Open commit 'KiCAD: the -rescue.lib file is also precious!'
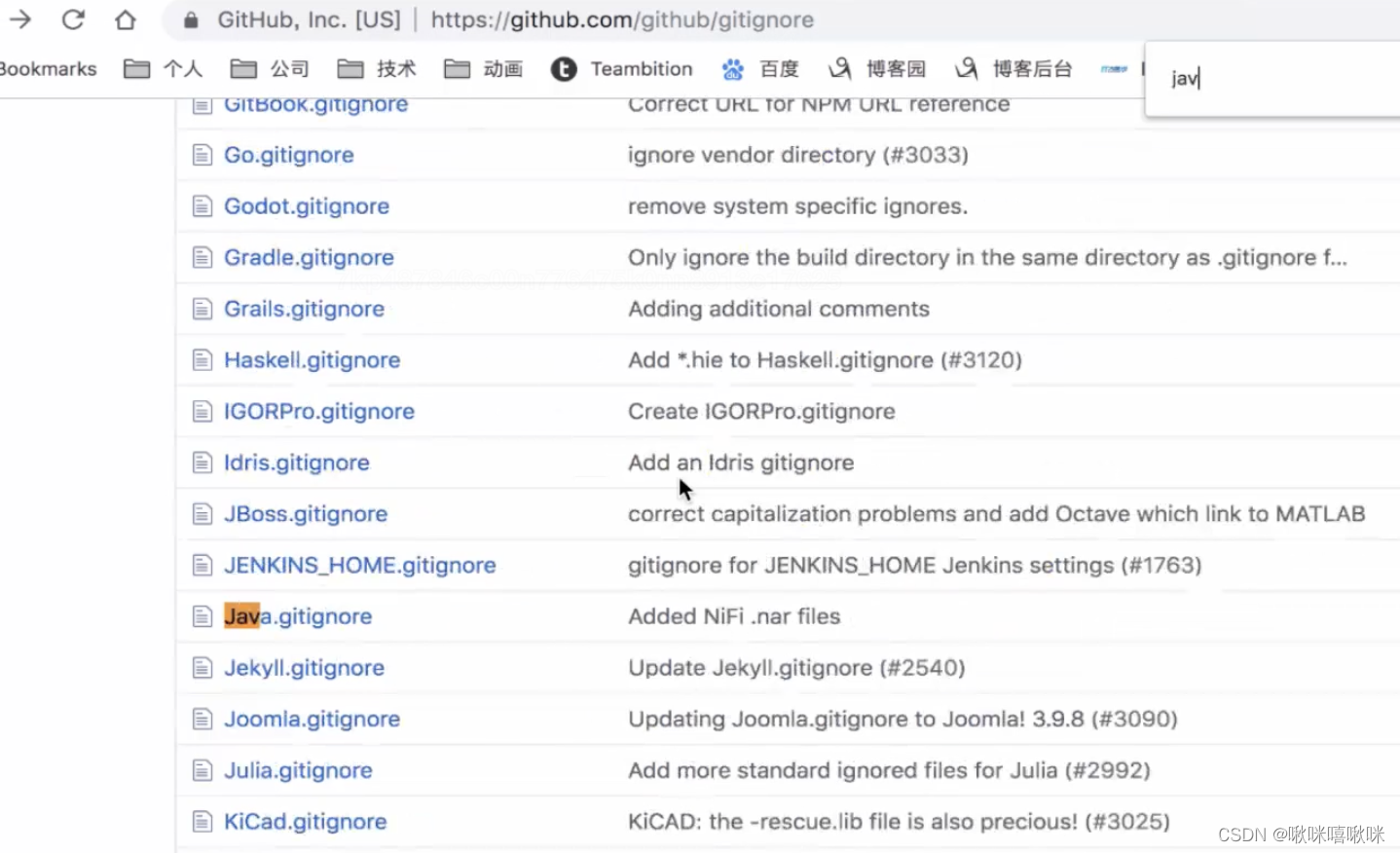The width and height of the screenshot is (1400, 853). 899,822
